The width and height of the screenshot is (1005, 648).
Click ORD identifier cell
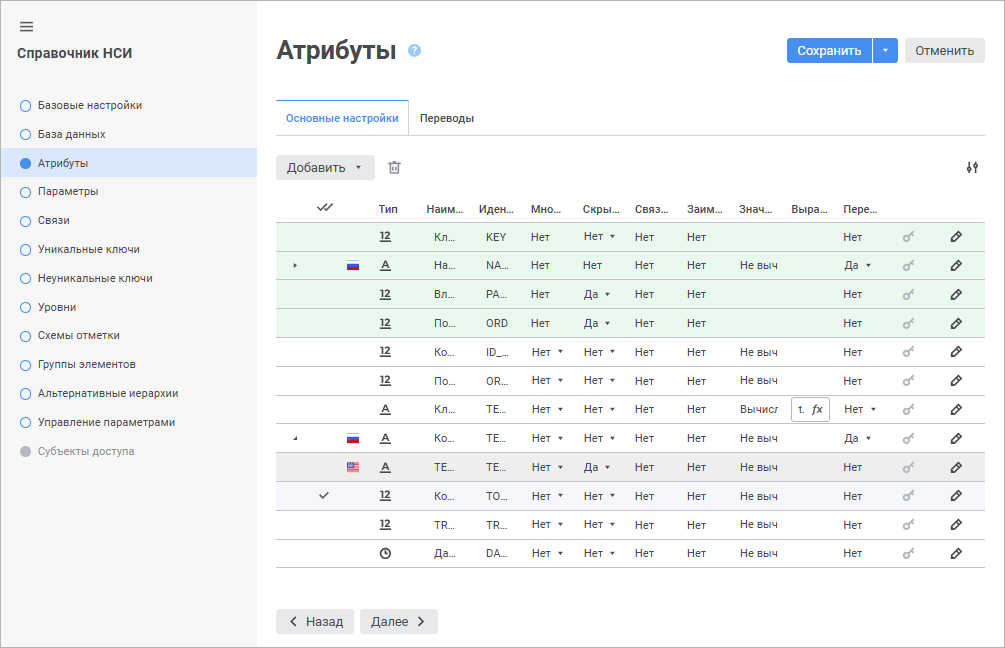pos(497,324)
